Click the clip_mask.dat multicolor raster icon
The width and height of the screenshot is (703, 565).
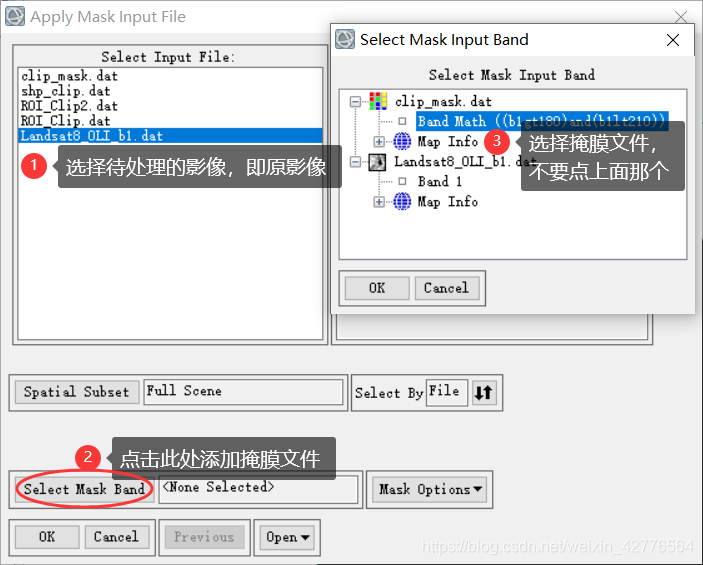pyautogui.click(x=378, y=101)
